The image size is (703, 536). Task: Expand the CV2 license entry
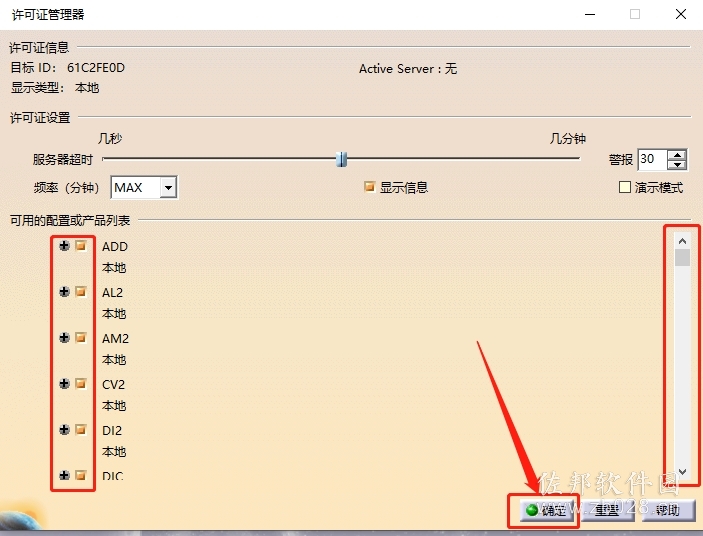[65, 384]
